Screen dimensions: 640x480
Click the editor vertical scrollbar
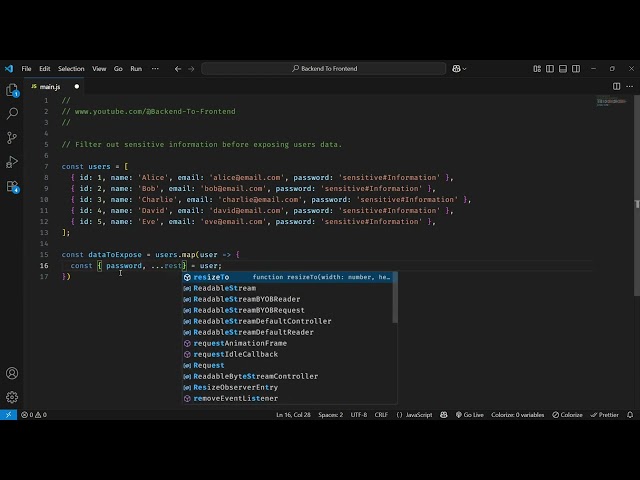pyautogui.click(x=637, y=195)
